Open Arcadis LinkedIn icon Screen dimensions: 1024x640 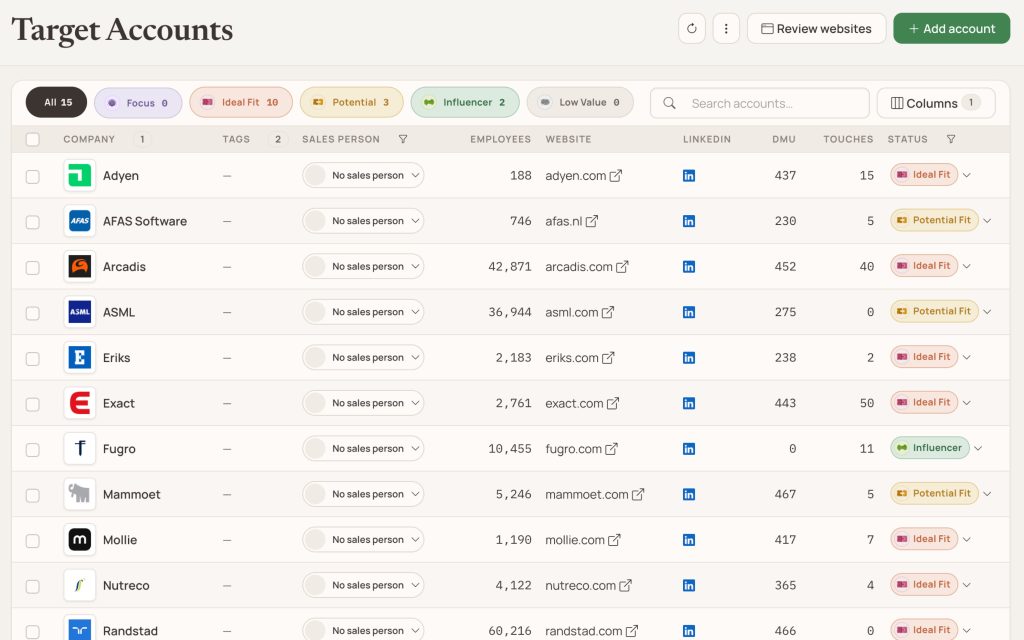[688, 266]
